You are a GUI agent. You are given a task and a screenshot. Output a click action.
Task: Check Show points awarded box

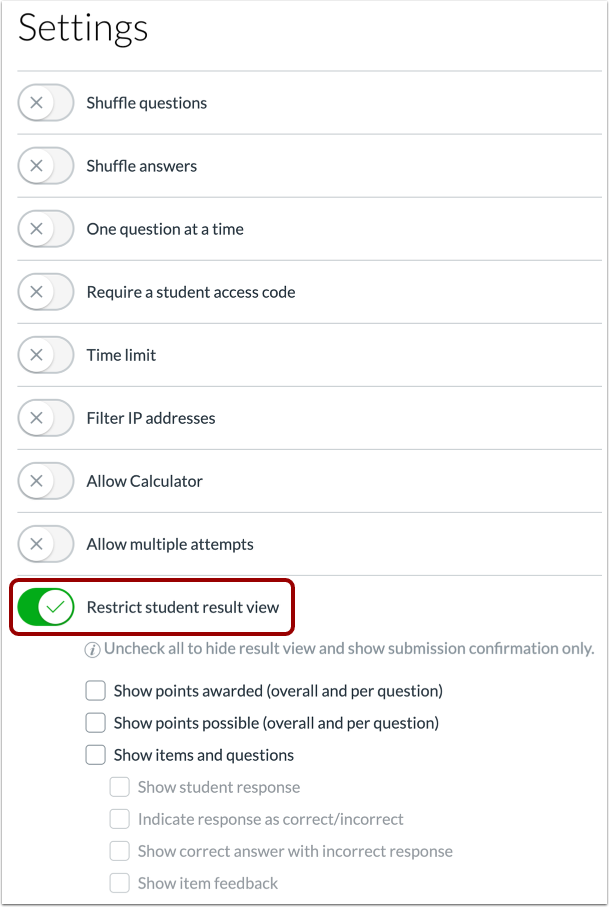(x=95, y=691)
